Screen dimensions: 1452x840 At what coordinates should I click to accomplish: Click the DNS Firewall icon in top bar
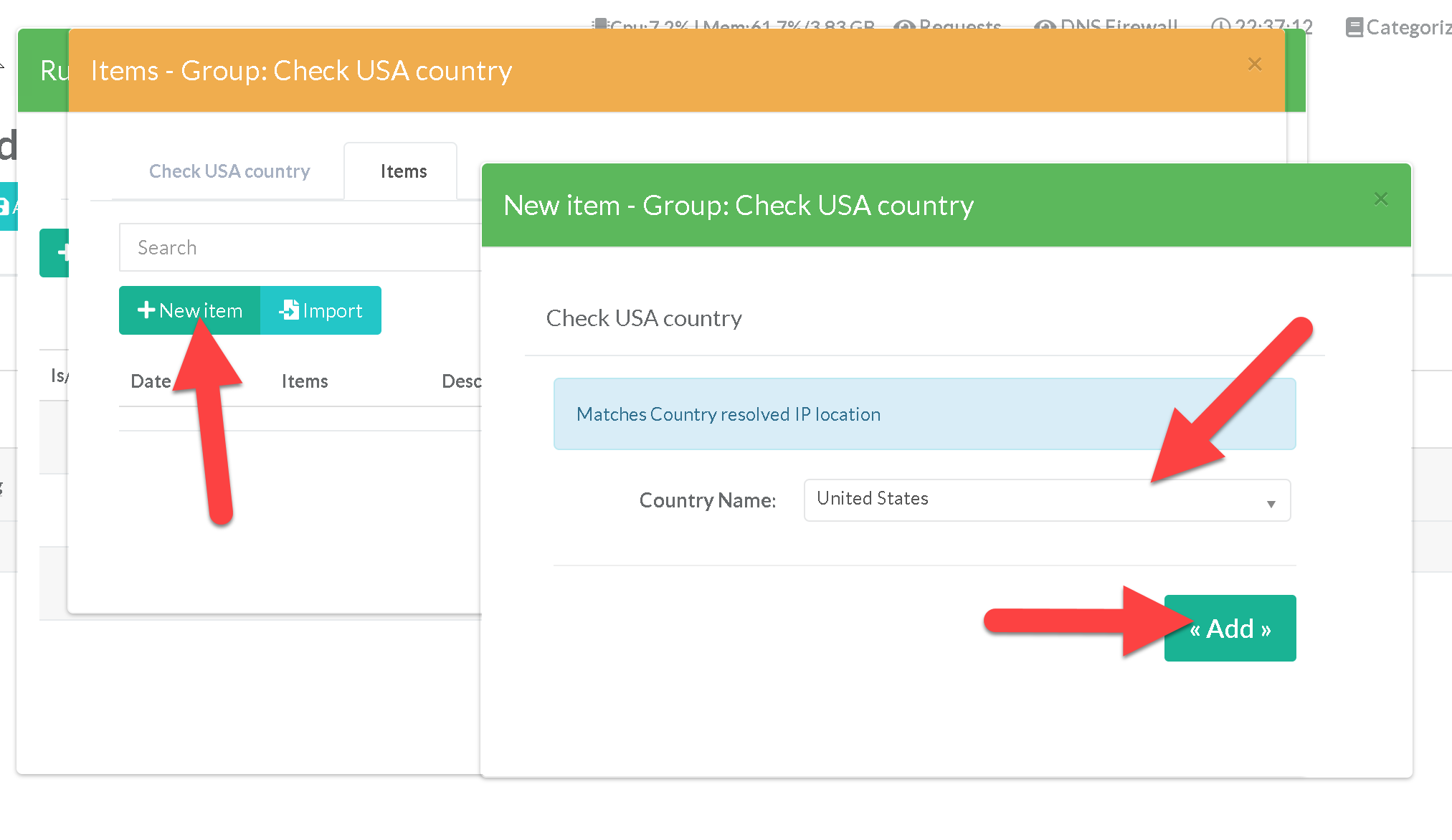[1045, 26]
